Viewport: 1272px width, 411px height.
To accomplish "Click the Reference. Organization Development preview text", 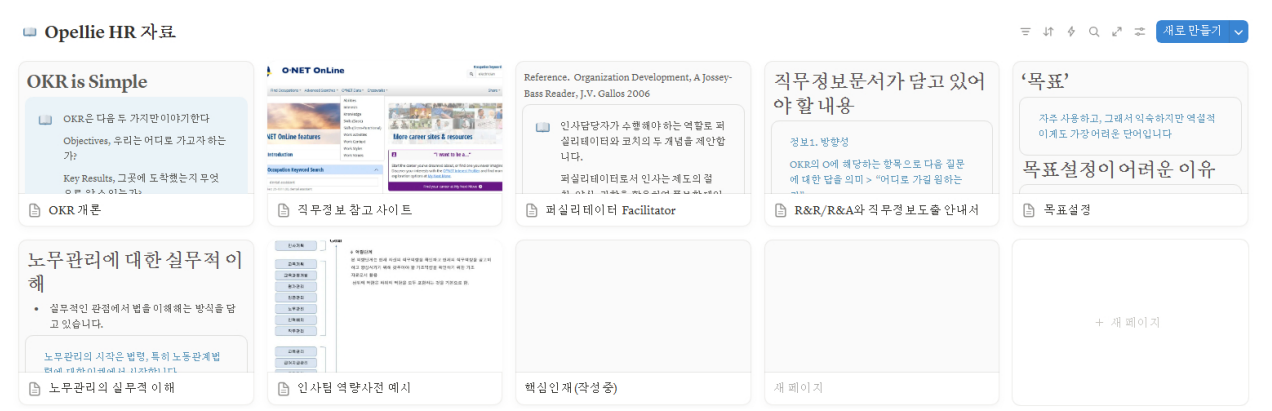I will 628,85.
